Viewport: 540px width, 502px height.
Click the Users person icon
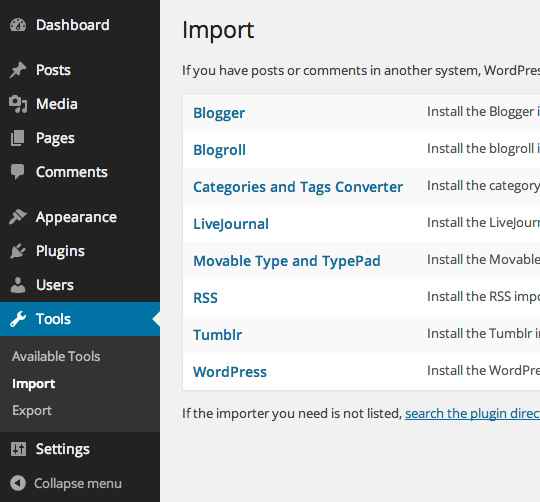[x=18, y=285]
